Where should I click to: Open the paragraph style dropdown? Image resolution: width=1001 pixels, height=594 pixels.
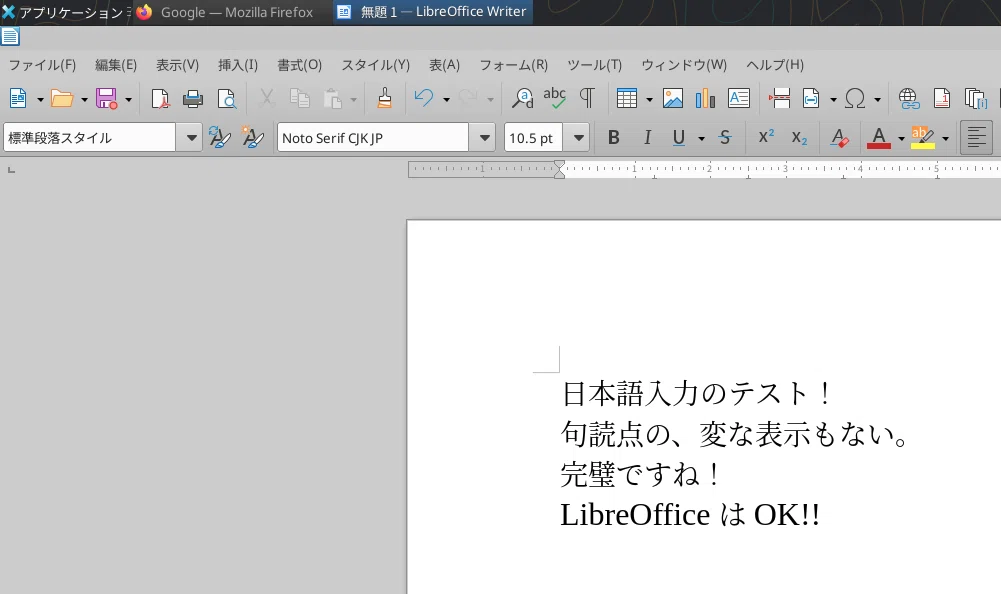click(x=190, y=137)
